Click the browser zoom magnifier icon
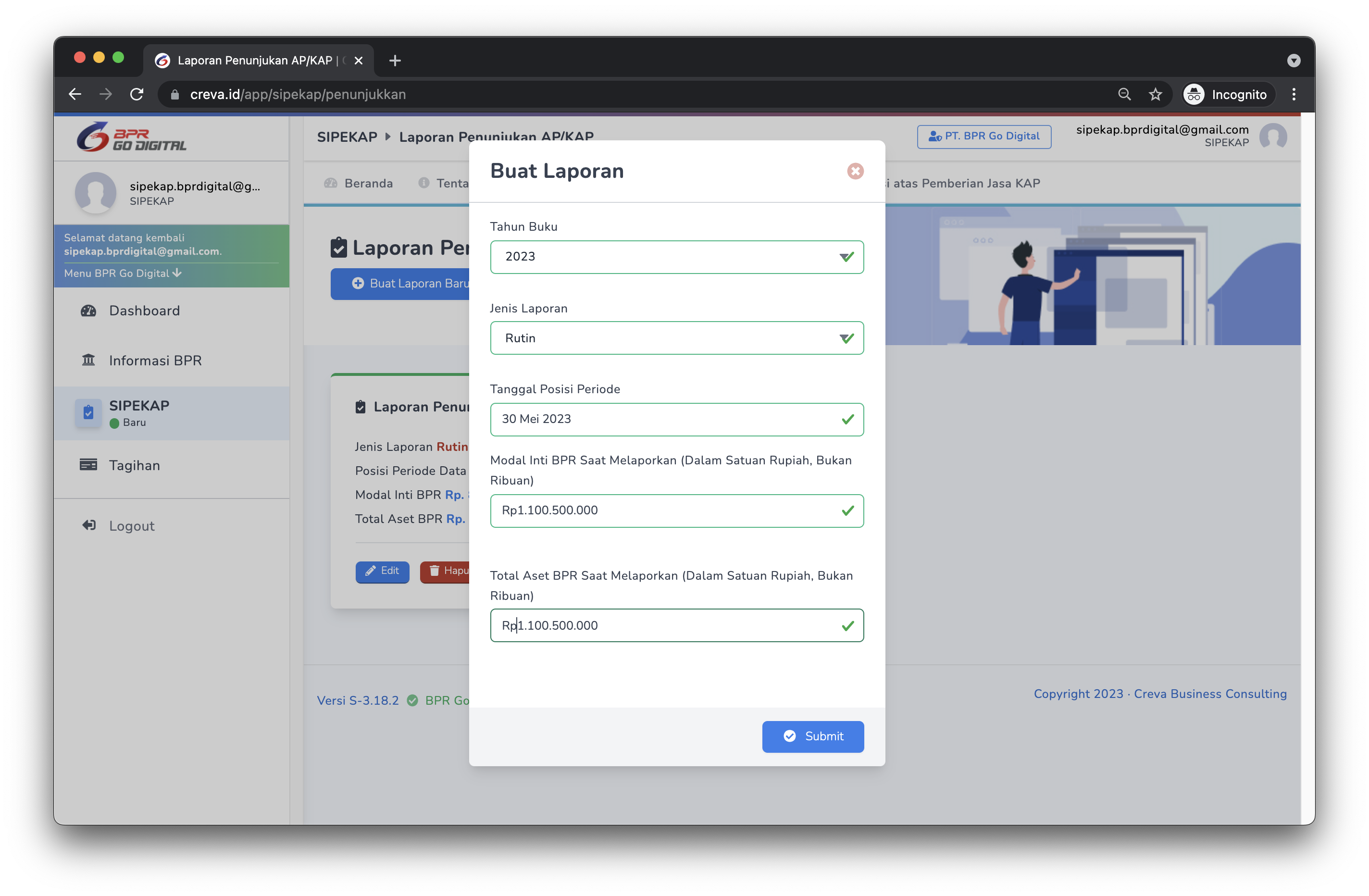This screenshot has width=1369, height=896. pyautogui.click(x=1124, y=94)
